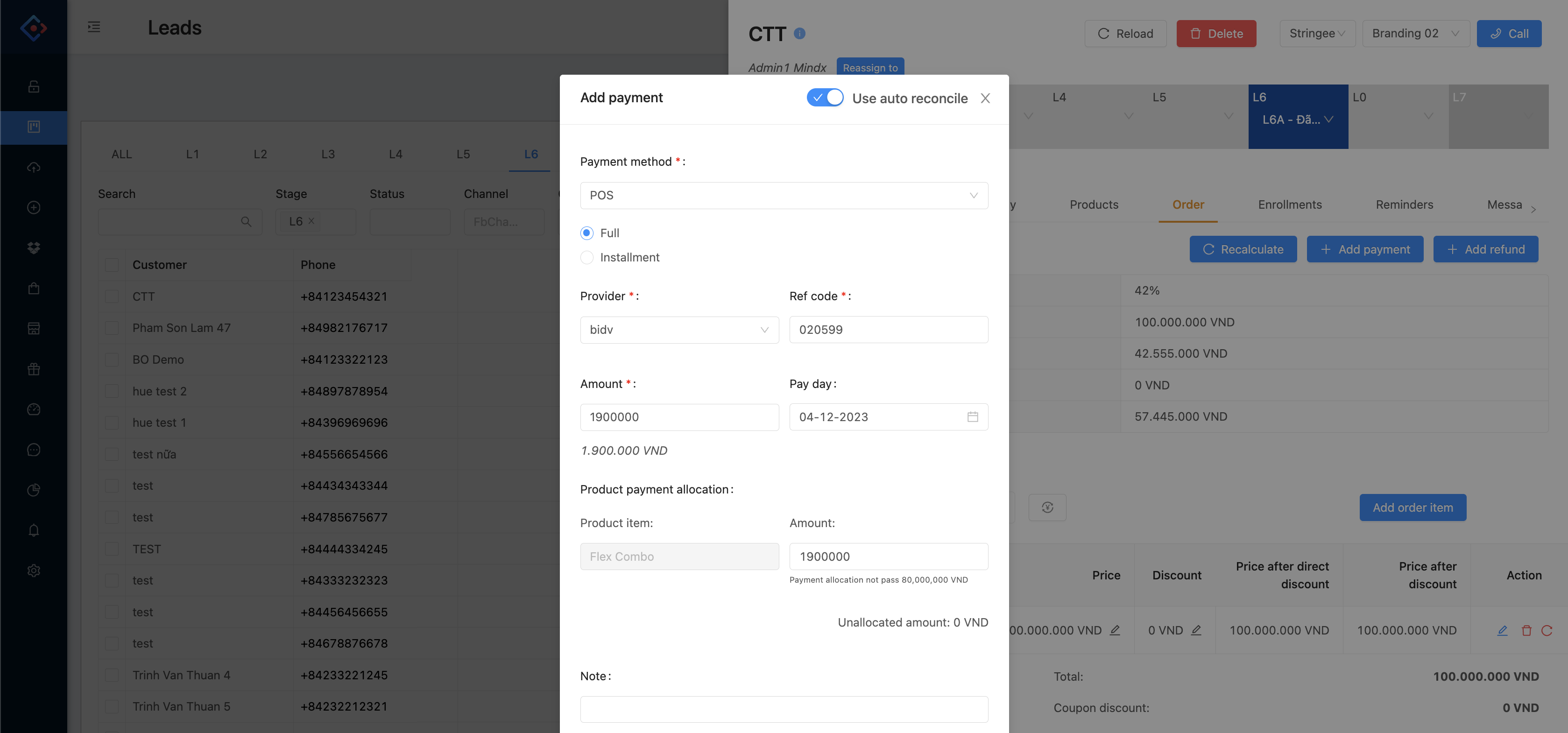Click the pencil icon beside 0 VND discount
This screenshot has height=733, width=1568.
click(x=1195, y=631)
